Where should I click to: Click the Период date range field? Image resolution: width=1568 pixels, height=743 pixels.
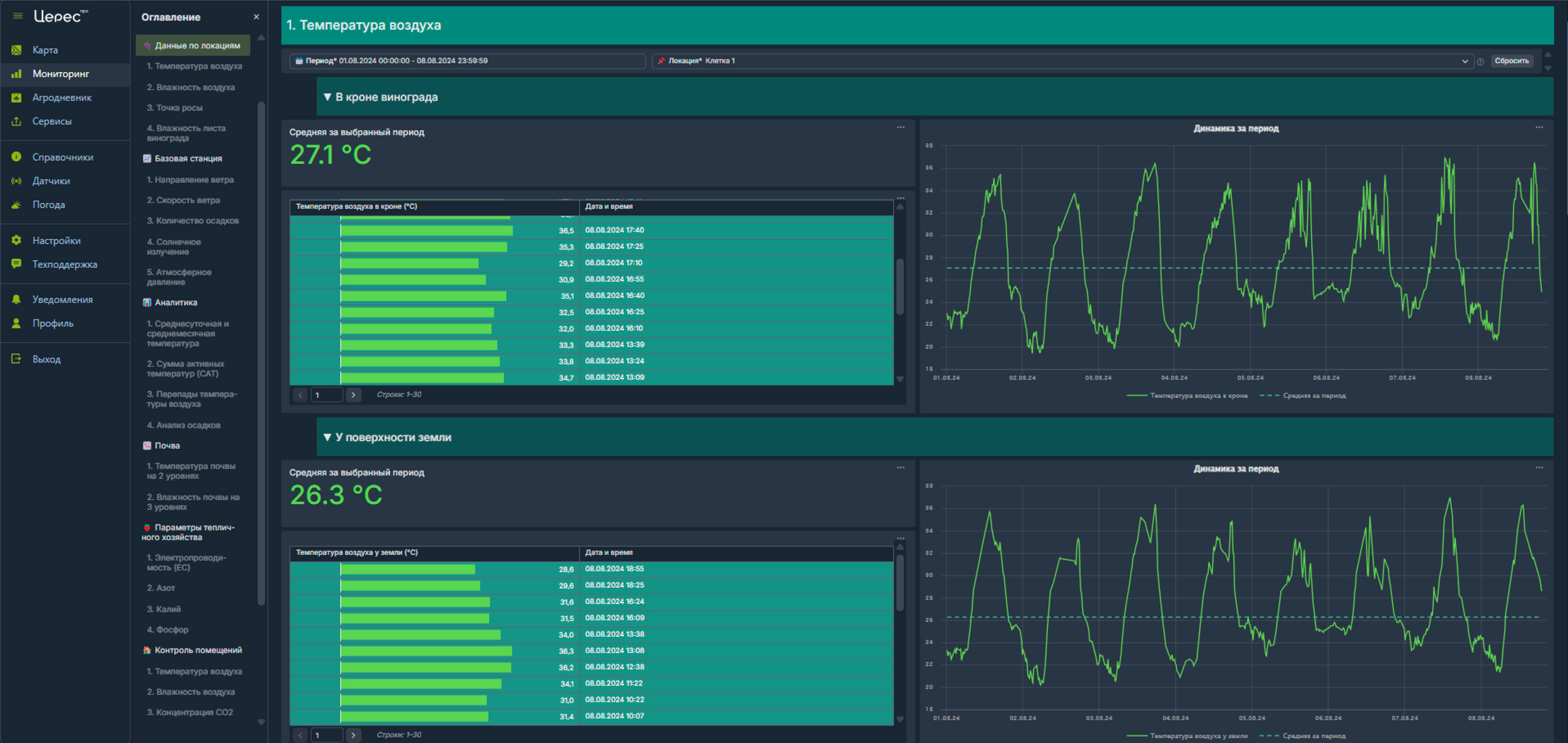(468, 61)
